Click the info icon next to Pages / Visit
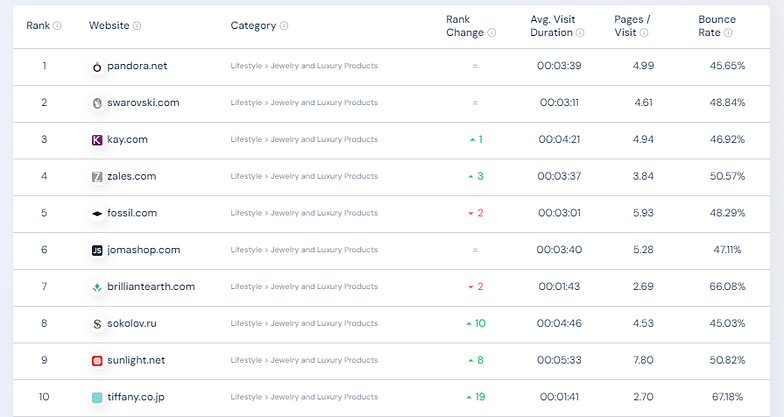 [x=644, y=32]
